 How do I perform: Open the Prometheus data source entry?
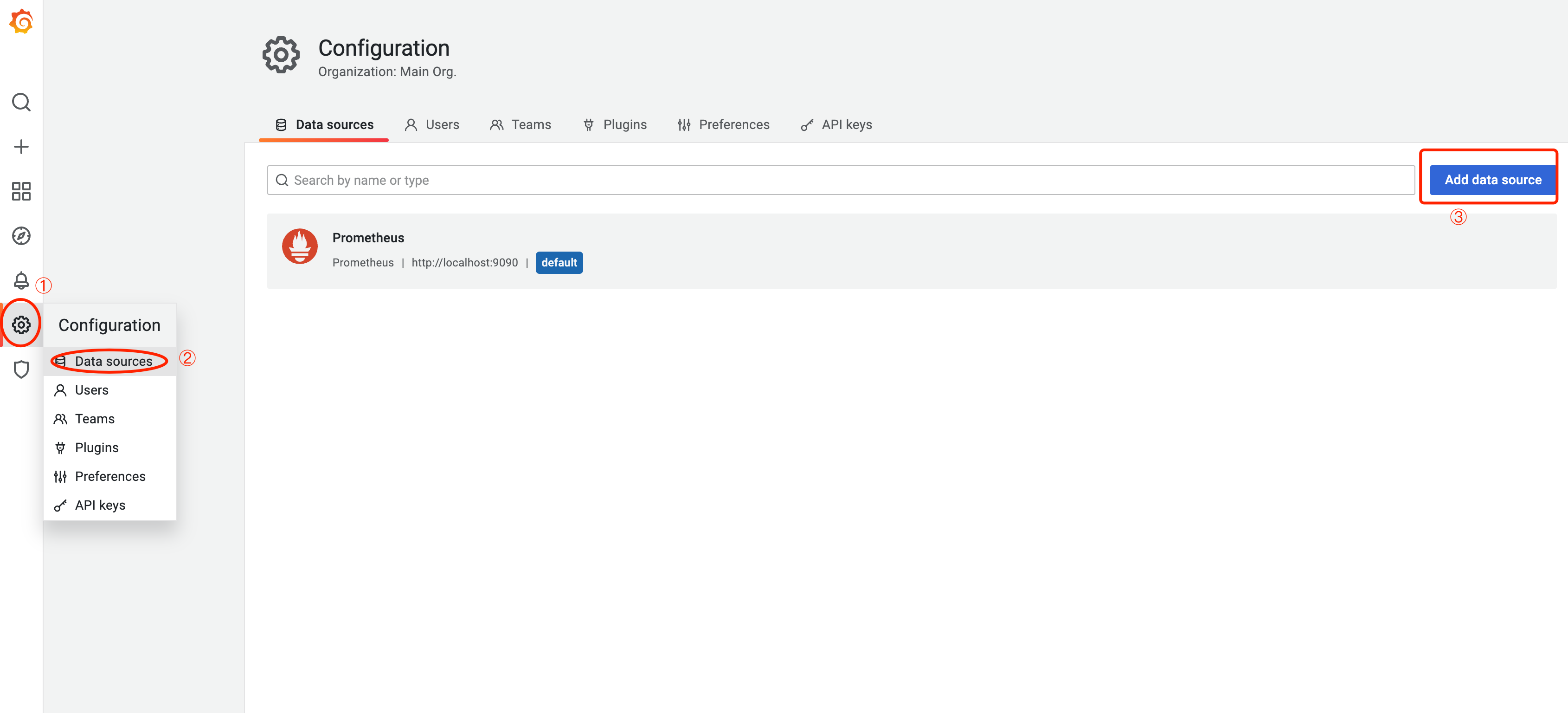[368, 238]
